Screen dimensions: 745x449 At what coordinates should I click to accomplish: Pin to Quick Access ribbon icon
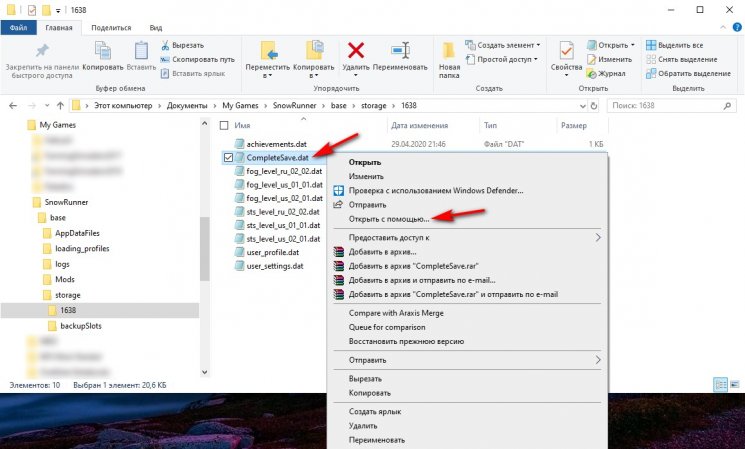[42, 52]
